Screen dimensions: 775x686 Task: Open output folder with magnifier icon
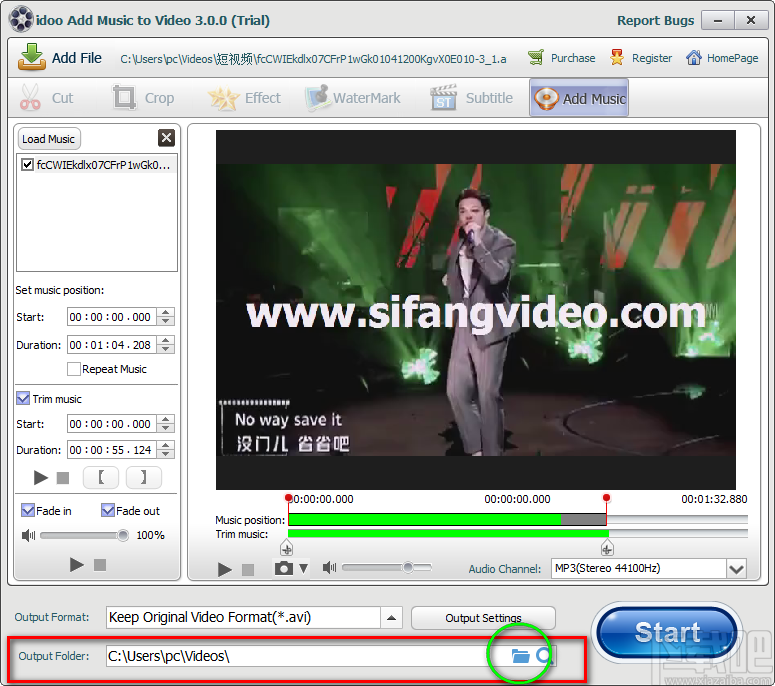click(x=545, y=656)
